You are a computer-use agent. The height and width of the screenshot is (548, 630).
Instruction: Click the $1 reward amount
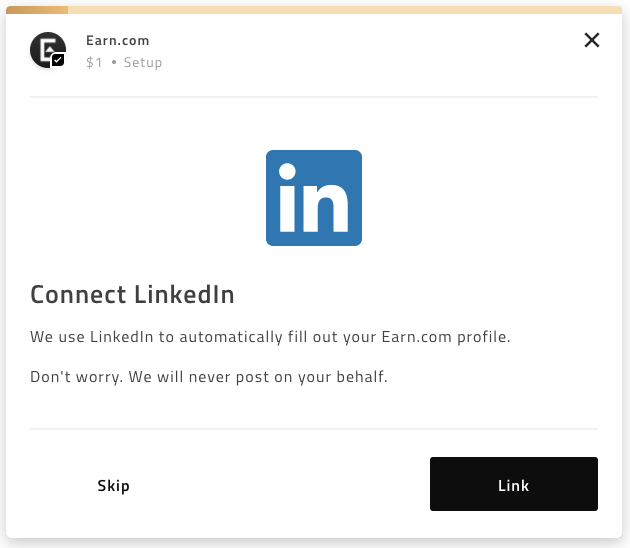point(94,62)
